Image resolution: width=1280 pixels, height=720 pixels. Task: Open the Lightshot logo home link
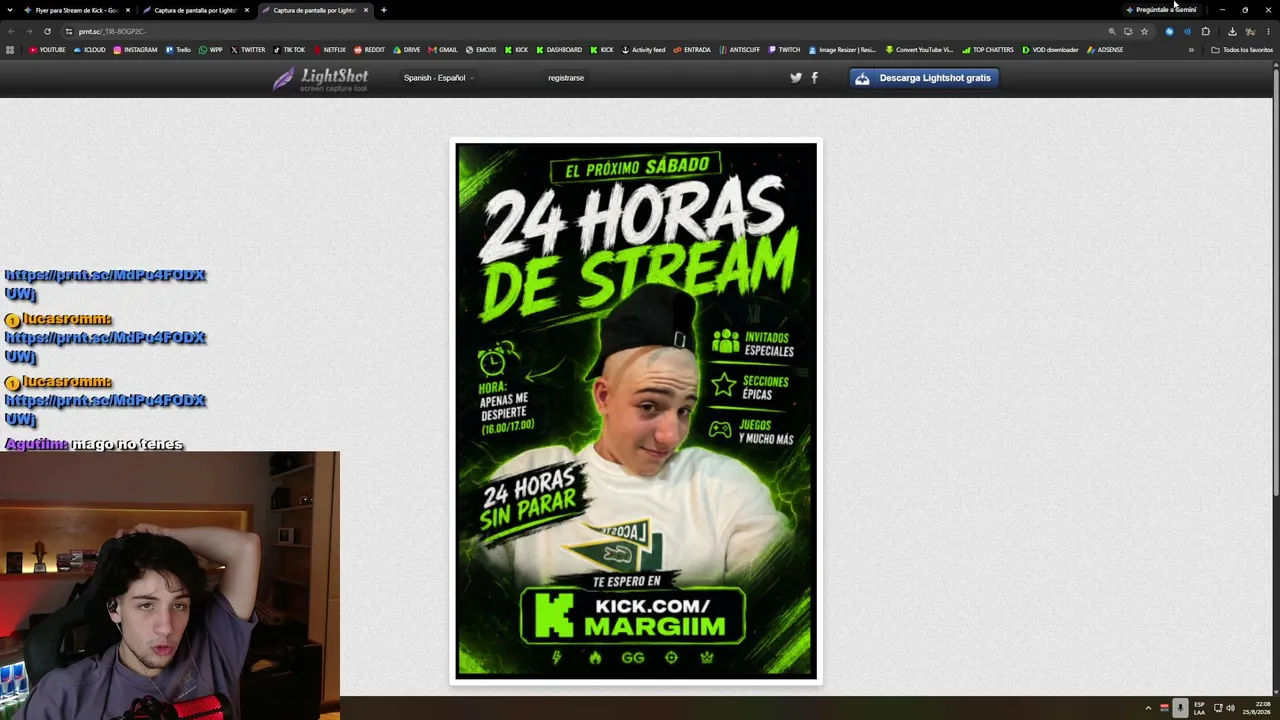(x=320, y=79)
